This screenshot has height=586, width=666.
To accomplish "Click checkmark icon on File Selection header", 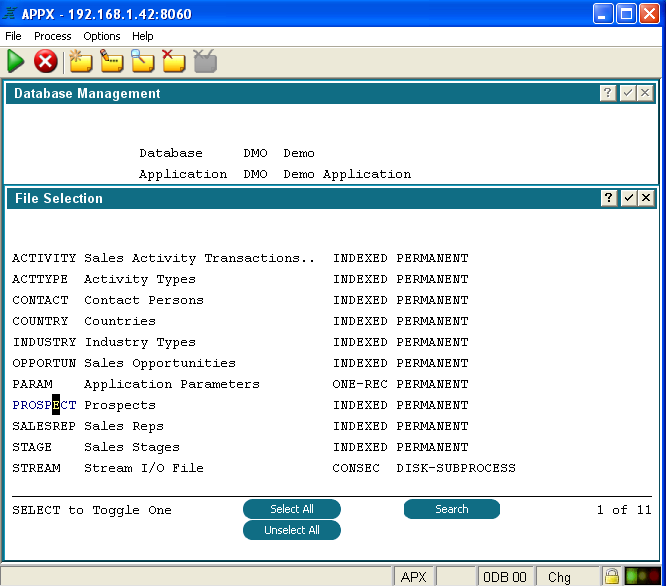I will [x=628, y=198].
